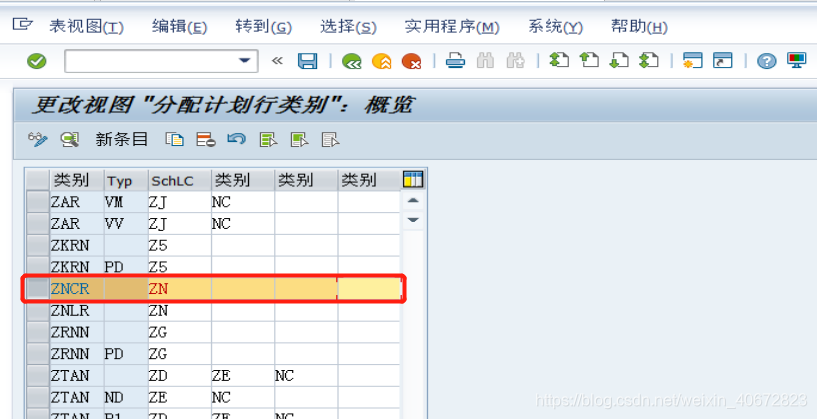Toggle the row selector for ZAR VV
Image resolution: width=817 pixels, height=419 pixels.
(38, 224)
